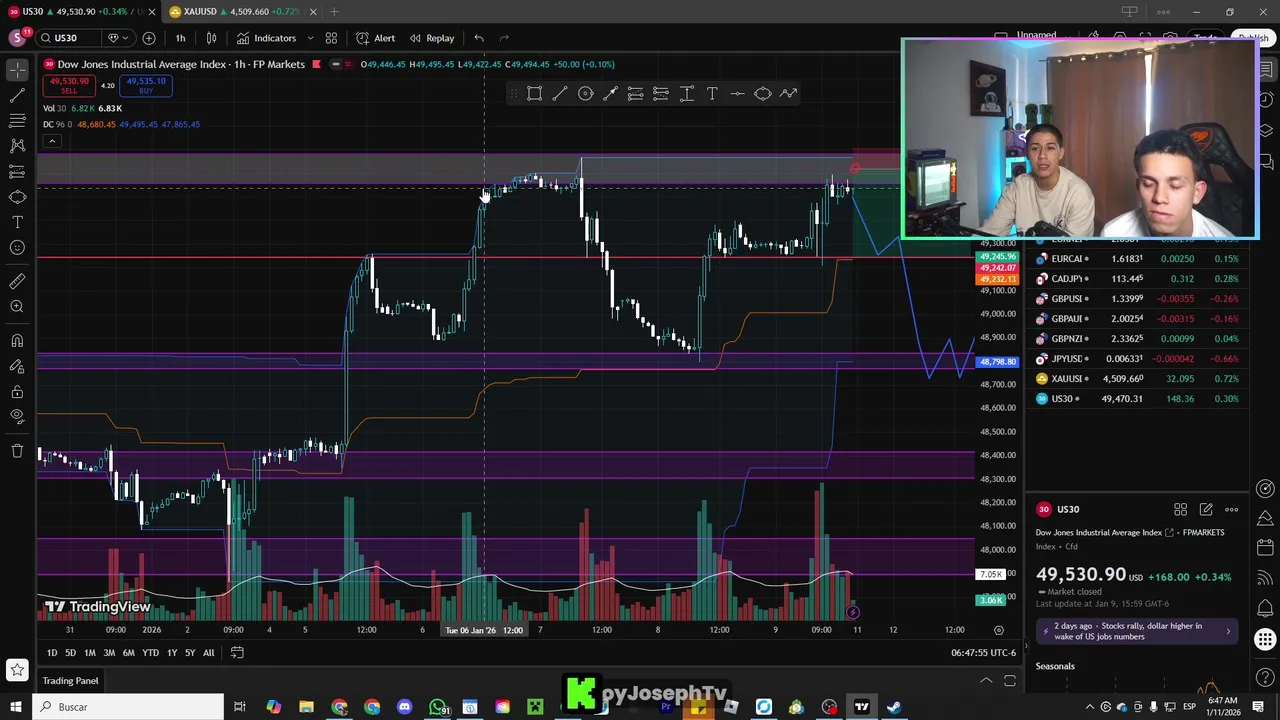Open Discord from the Windows taskbar
The width and height of the screenshot is (1280, 720).
tap(404, 707)
